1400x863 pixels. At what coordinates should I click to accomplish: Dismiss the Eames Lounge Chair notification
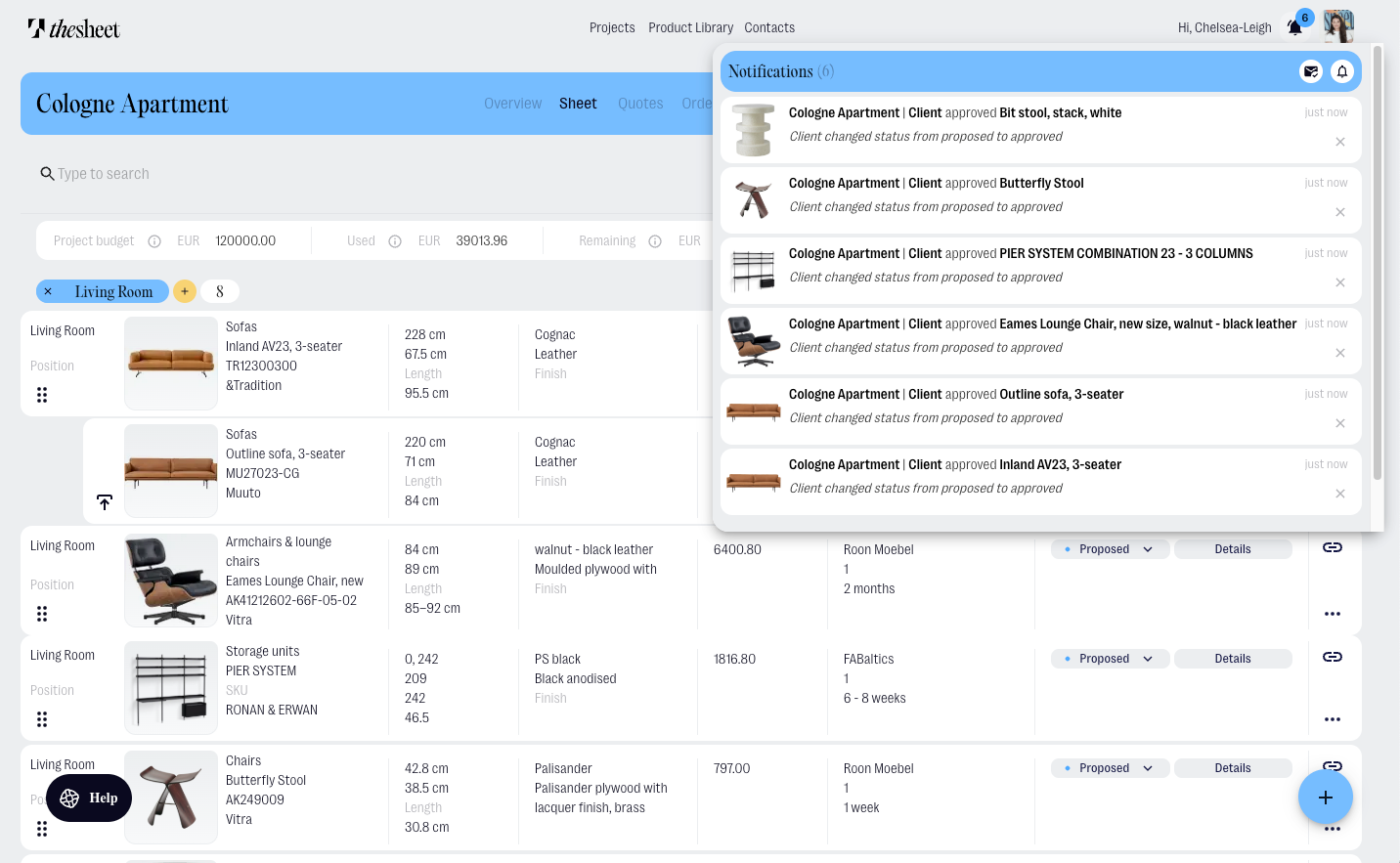pyautogui.click(x=1340, y=353)
